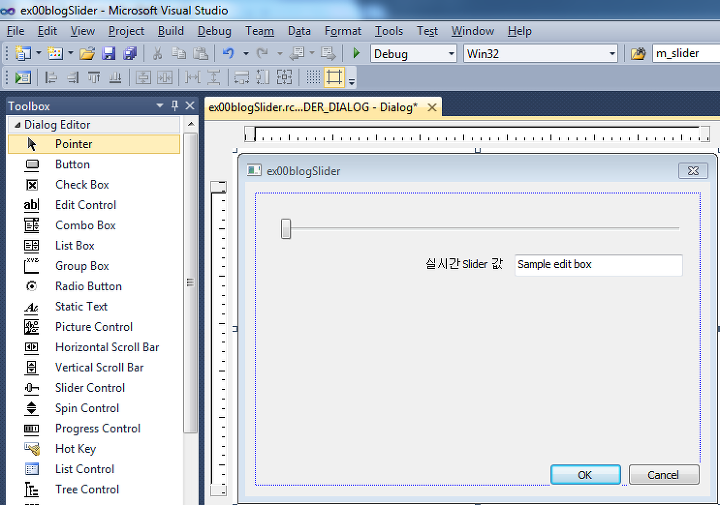The height and width of the screenshot is (505, 720).
Task: Open the dialog toolbar options overflow arrow
Action: pyautogui.click(x=352, y=82)
